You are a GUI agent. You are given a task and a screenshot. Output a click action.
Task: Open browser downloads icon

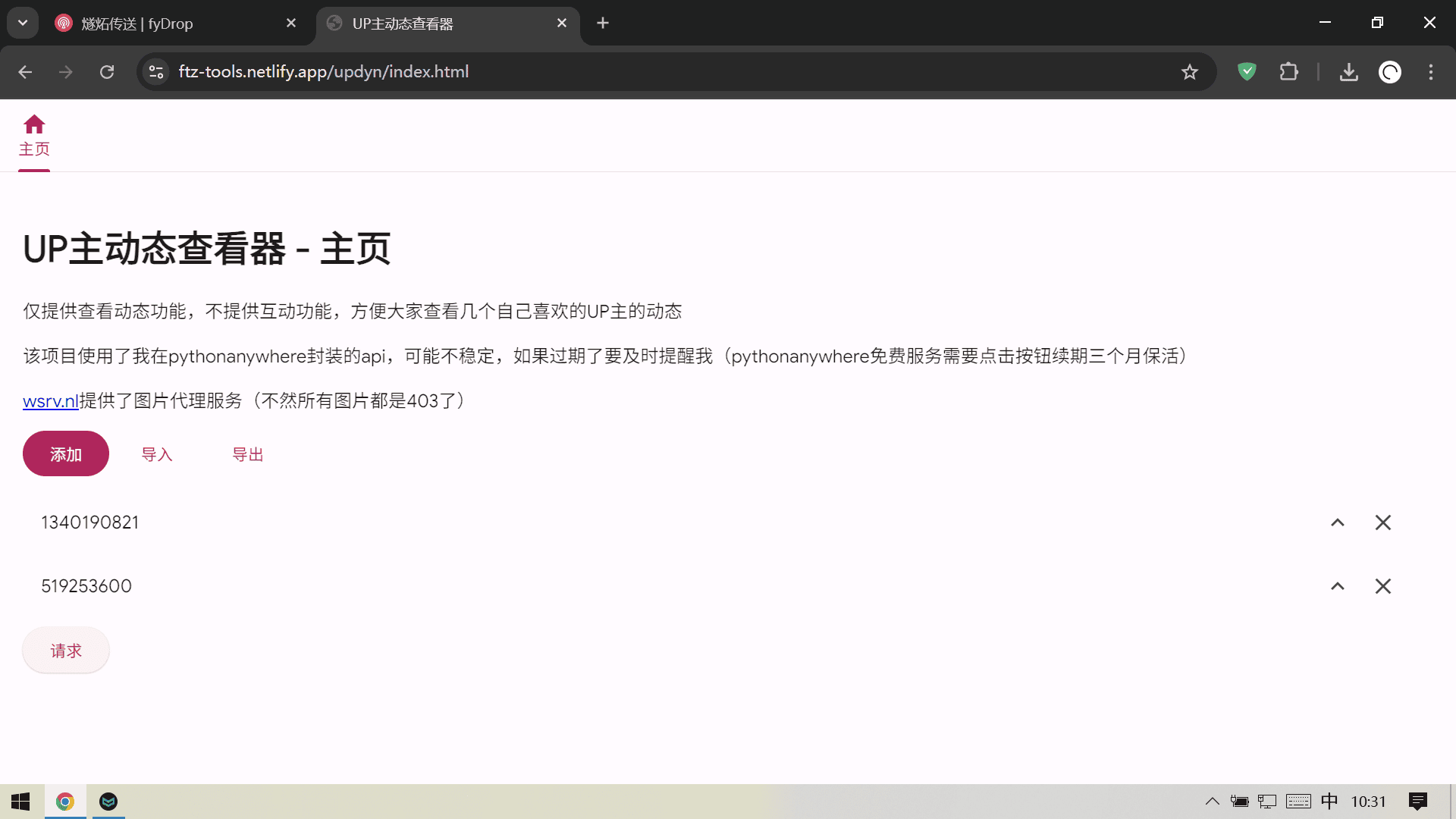point(1348,72)
